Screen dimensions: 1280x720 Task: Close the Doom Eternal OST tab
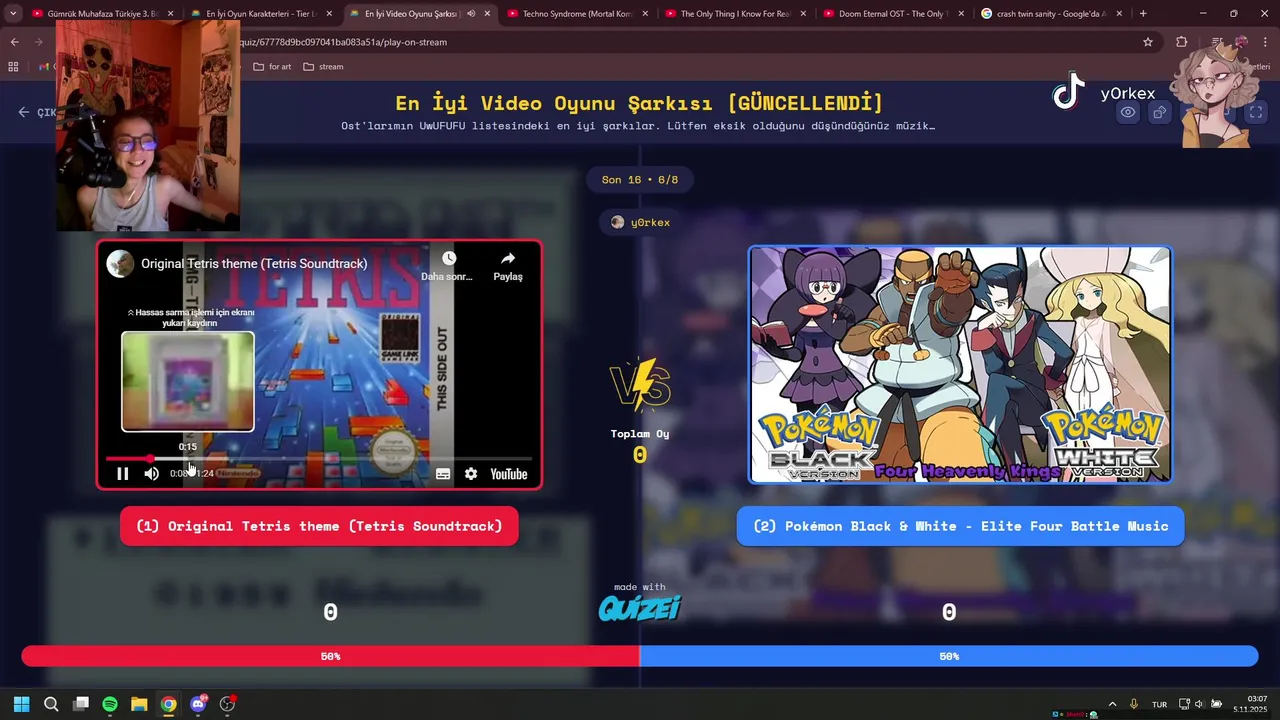coord(961,14)
